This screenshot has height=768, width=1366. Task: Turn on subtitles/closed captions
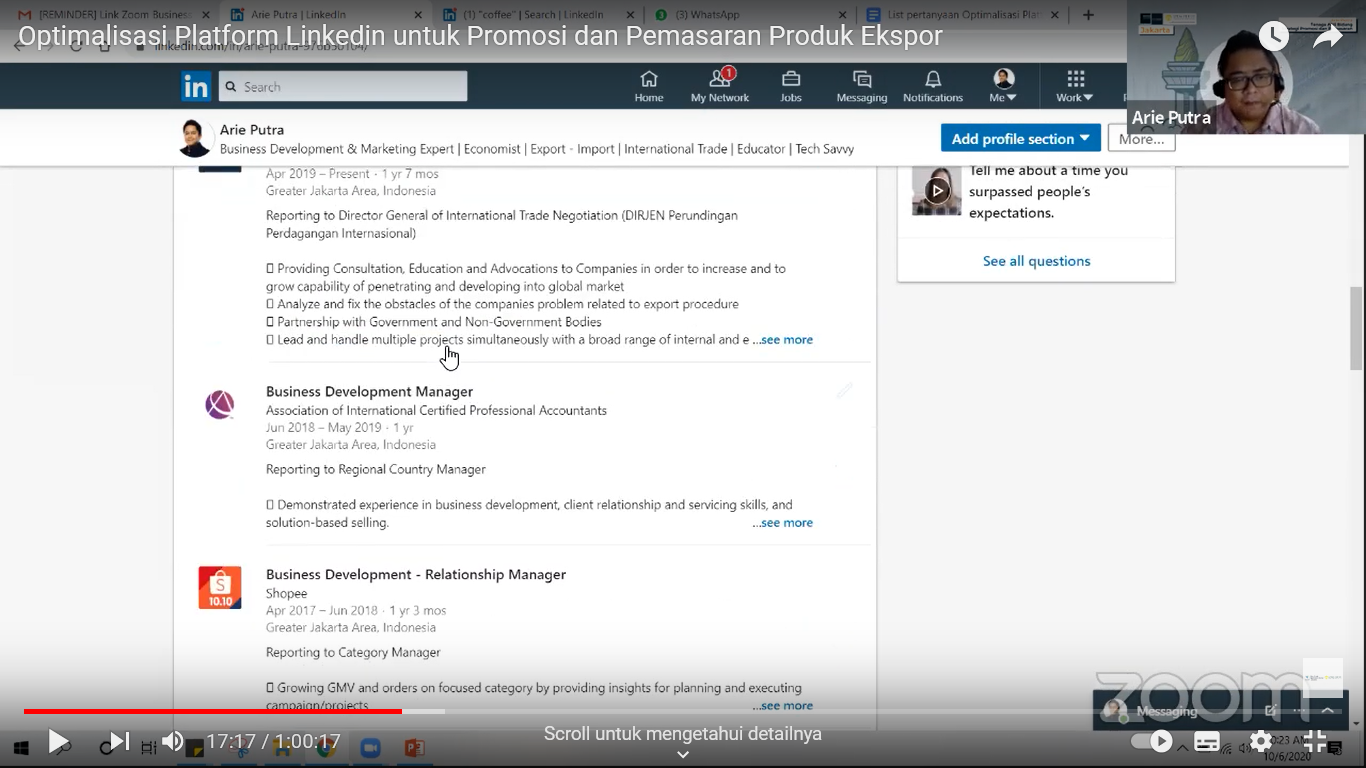[x=1207, y=741]
